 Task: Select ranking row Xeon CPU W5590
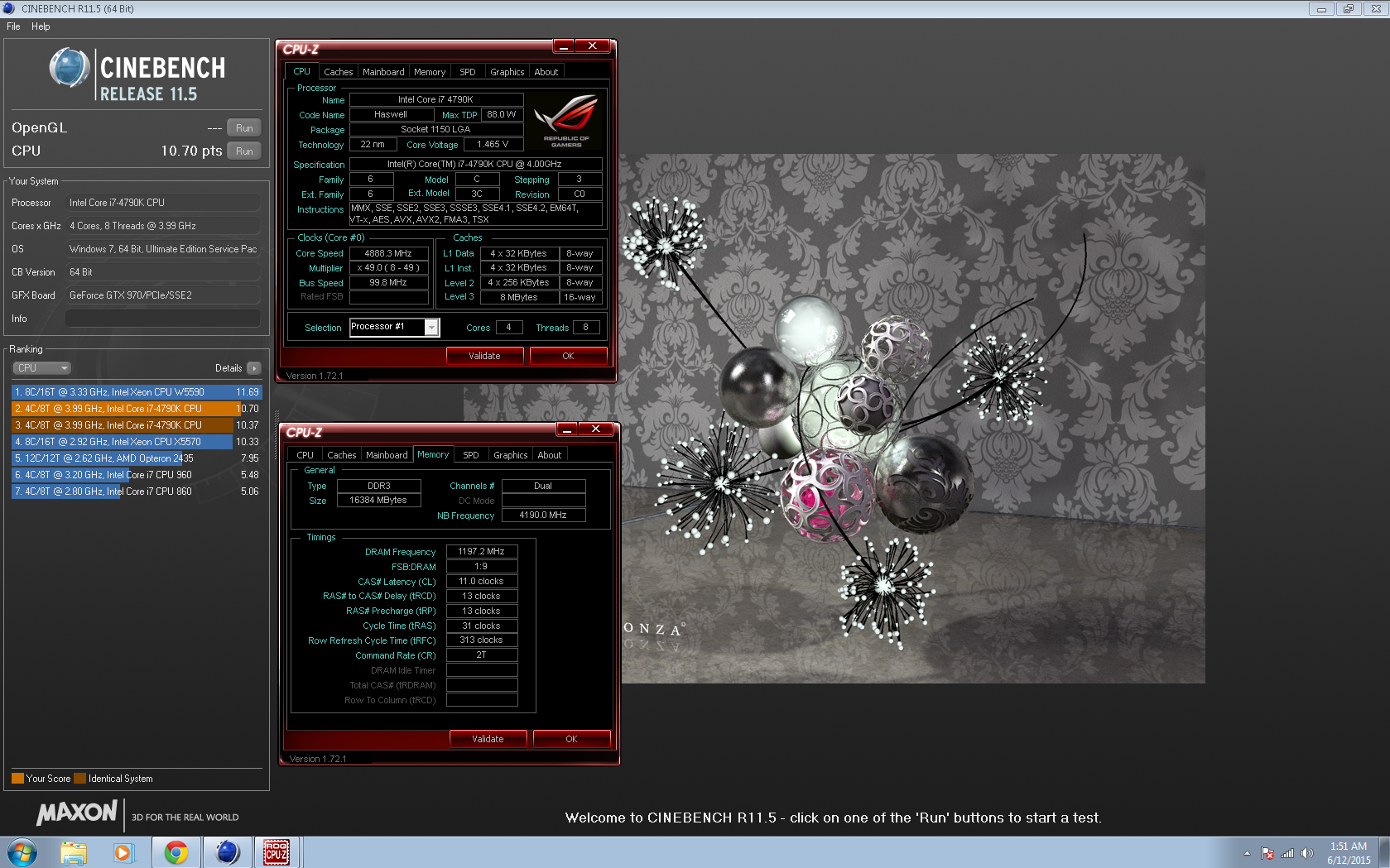point(137,392)
